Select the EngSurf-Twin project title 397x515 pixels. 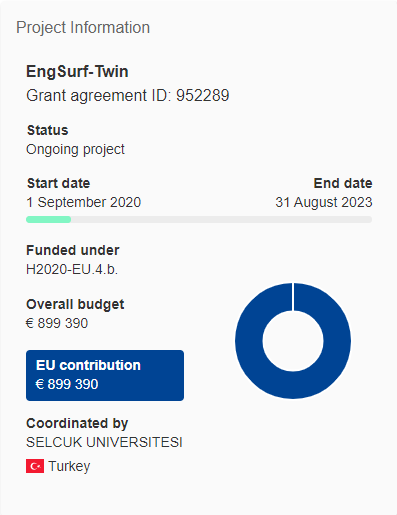77,71
